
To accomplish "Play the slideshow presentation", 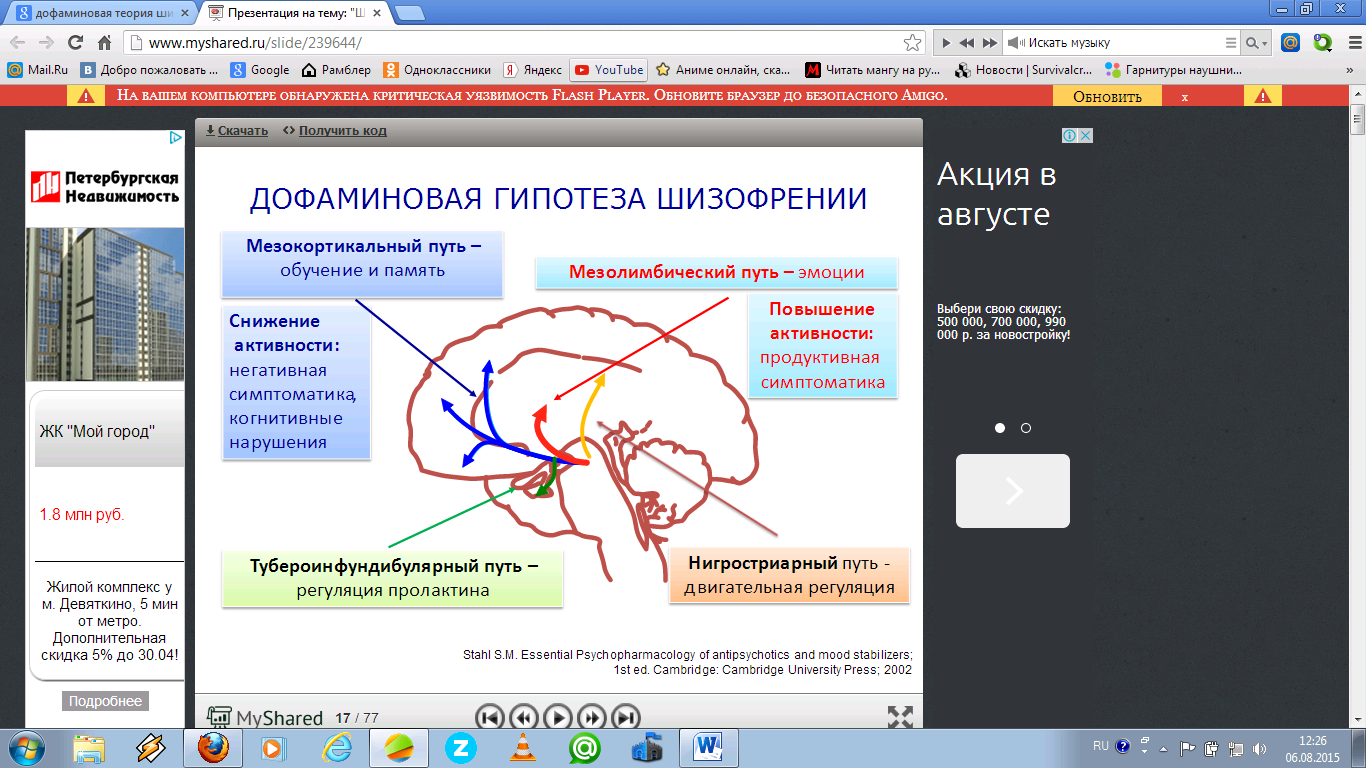I will tap(557, 717).
